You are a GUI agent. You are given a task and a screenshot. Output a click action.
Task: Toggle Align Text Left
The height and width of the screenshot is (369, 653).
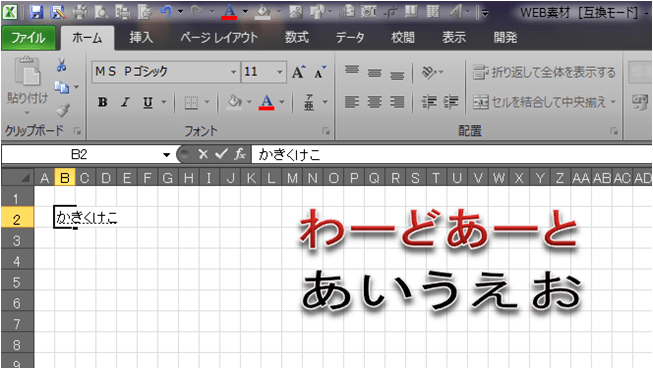(352, 102)
